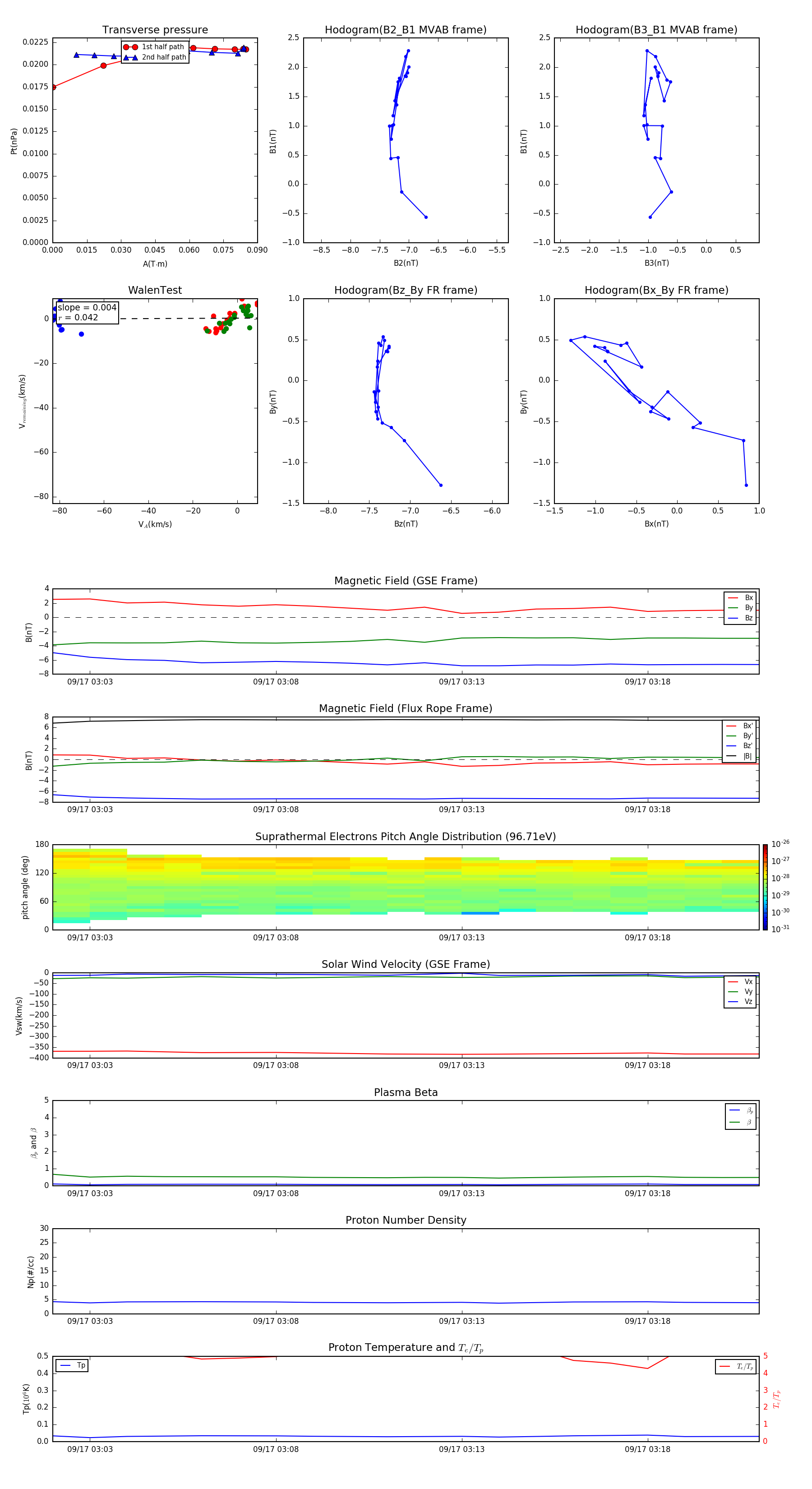Select the β entry in Plasma Beta legend
Image resolution: width=812 pixels, height=1489 pixels.
click(741, 1122)
